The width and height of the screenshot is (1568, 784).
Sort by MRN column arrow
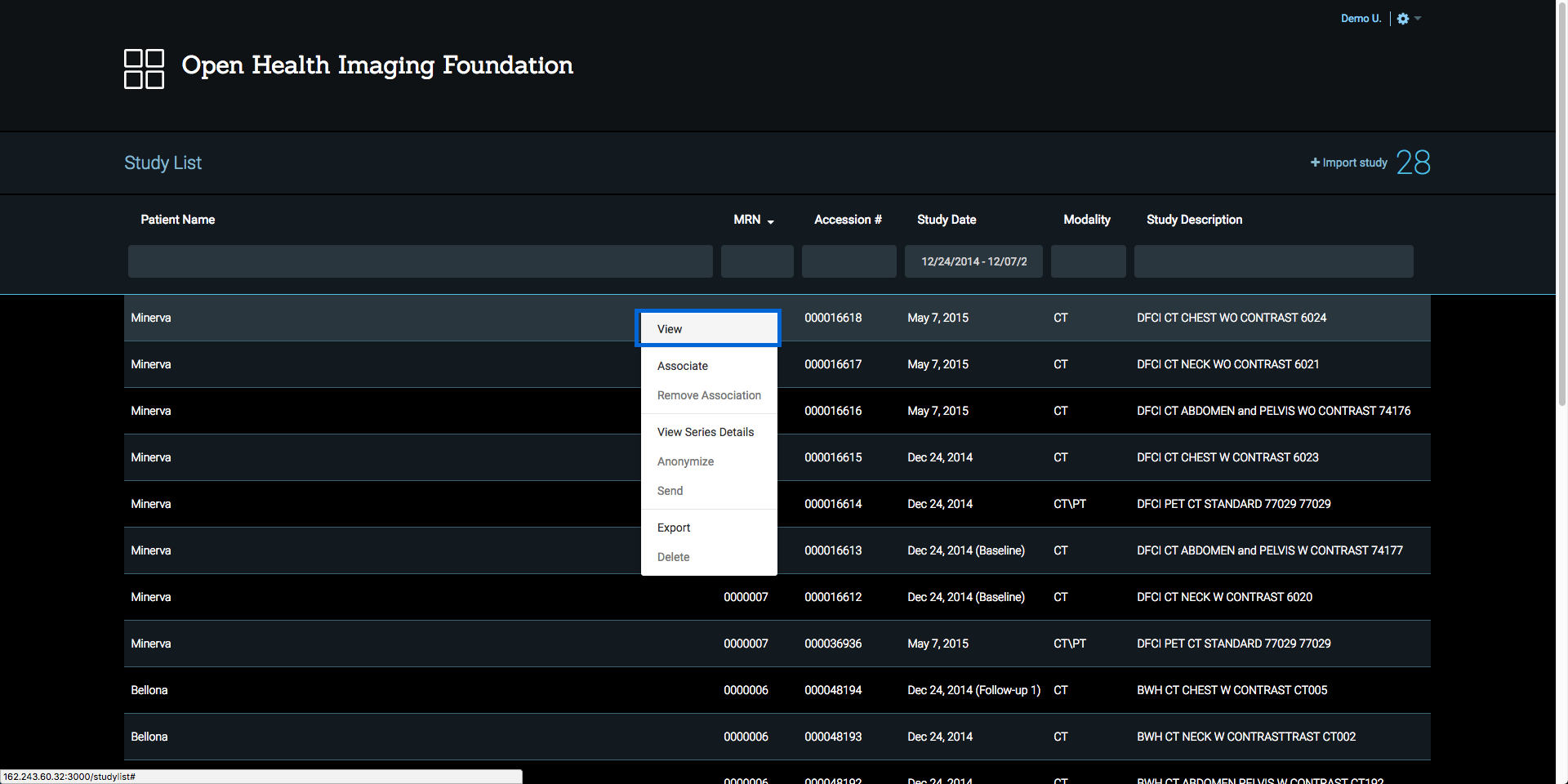click(x=770, y=221)
